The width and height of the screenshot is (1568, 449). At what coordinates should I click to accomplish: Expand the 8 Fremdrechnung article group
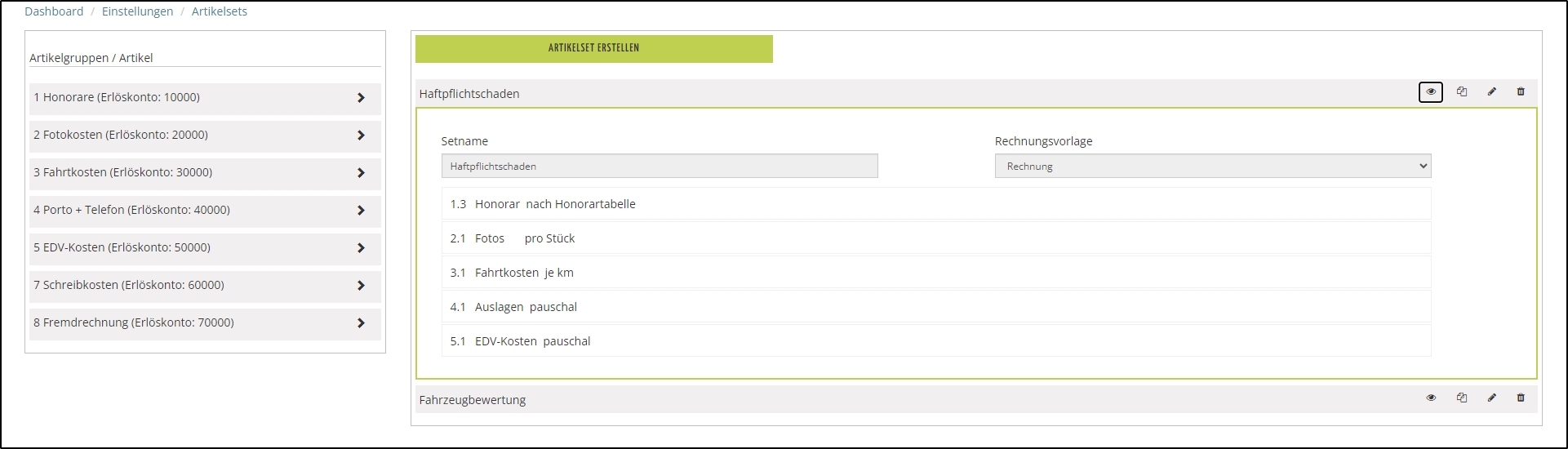pos(361,323)
